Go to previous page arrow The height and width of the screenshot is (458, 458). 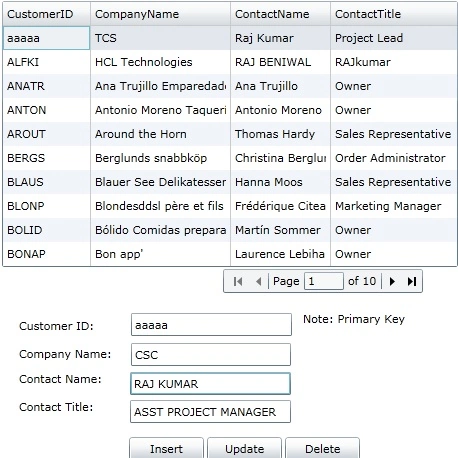pyautogui.click(x=259, y=282)
